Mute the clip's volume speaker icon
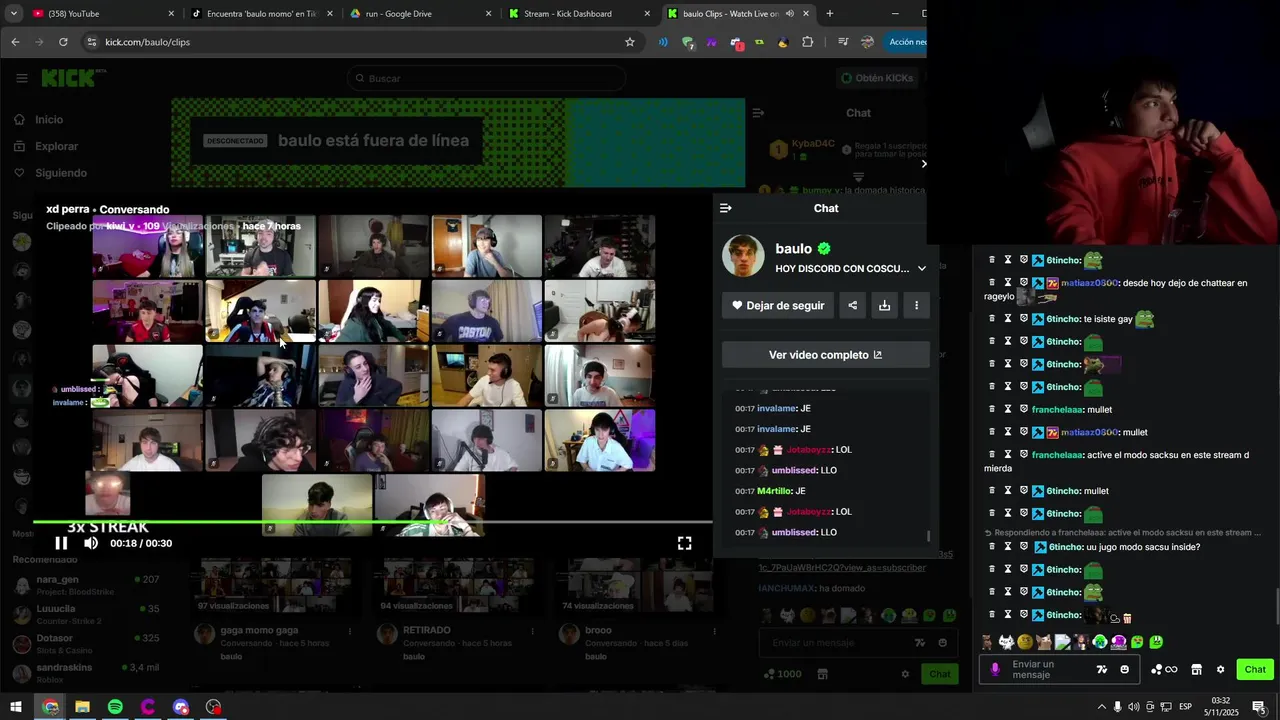 (91, 543)
